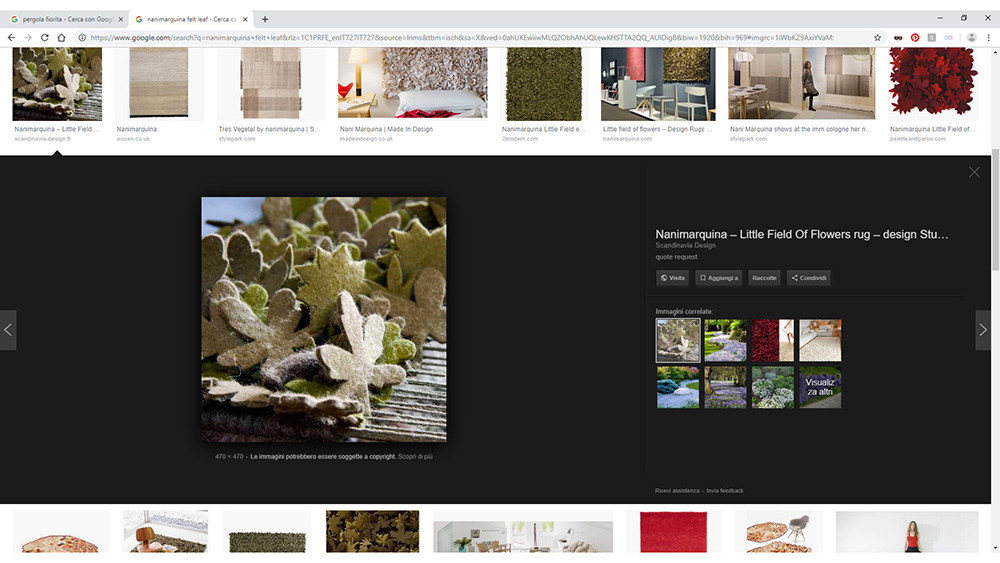Image resolution: width=1000 pixels, height=563 pixels.
Task: Open the bottom-row woman in red top image
Action: coord(907,532)
